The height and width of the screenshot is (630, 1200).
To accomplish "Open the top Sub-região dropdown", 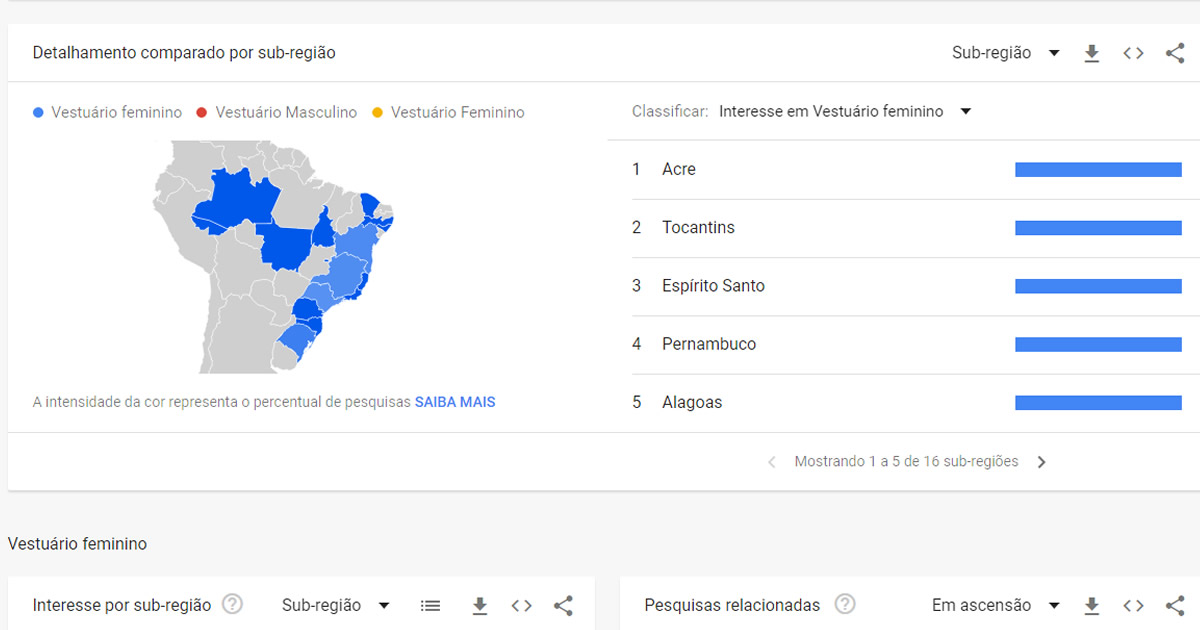I will click(x=1005, y=53).
